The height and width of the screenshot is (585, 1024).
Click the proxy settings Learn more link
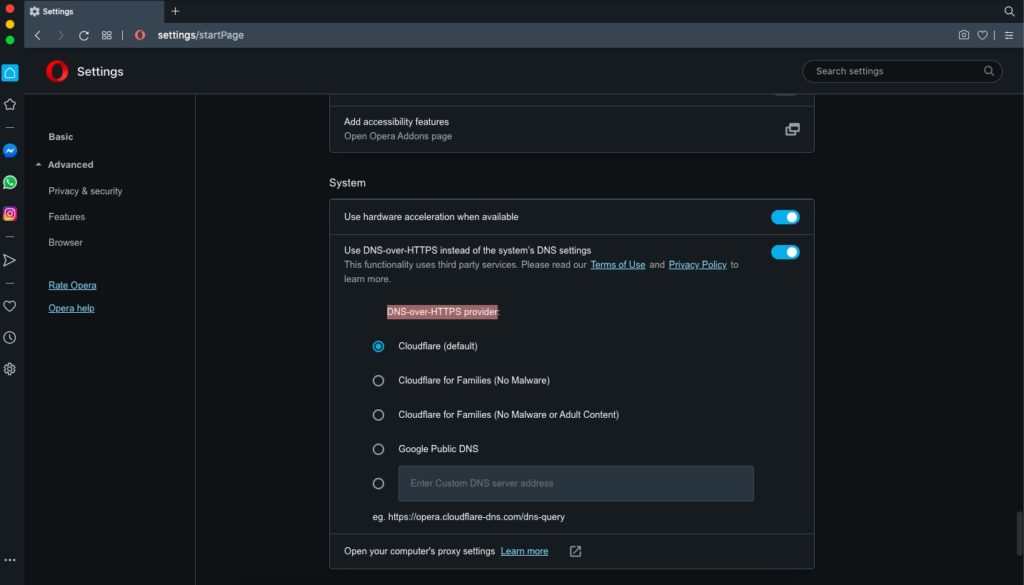tap(524, 551)
